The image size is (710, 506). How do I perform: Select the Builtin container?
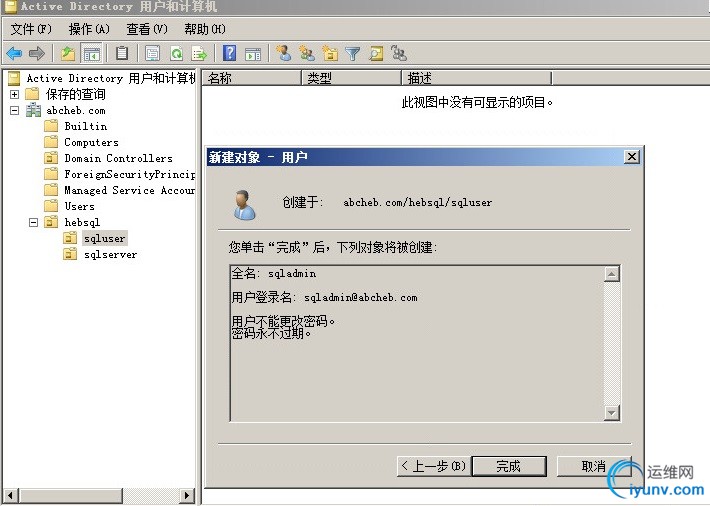(x=86, y=126)
